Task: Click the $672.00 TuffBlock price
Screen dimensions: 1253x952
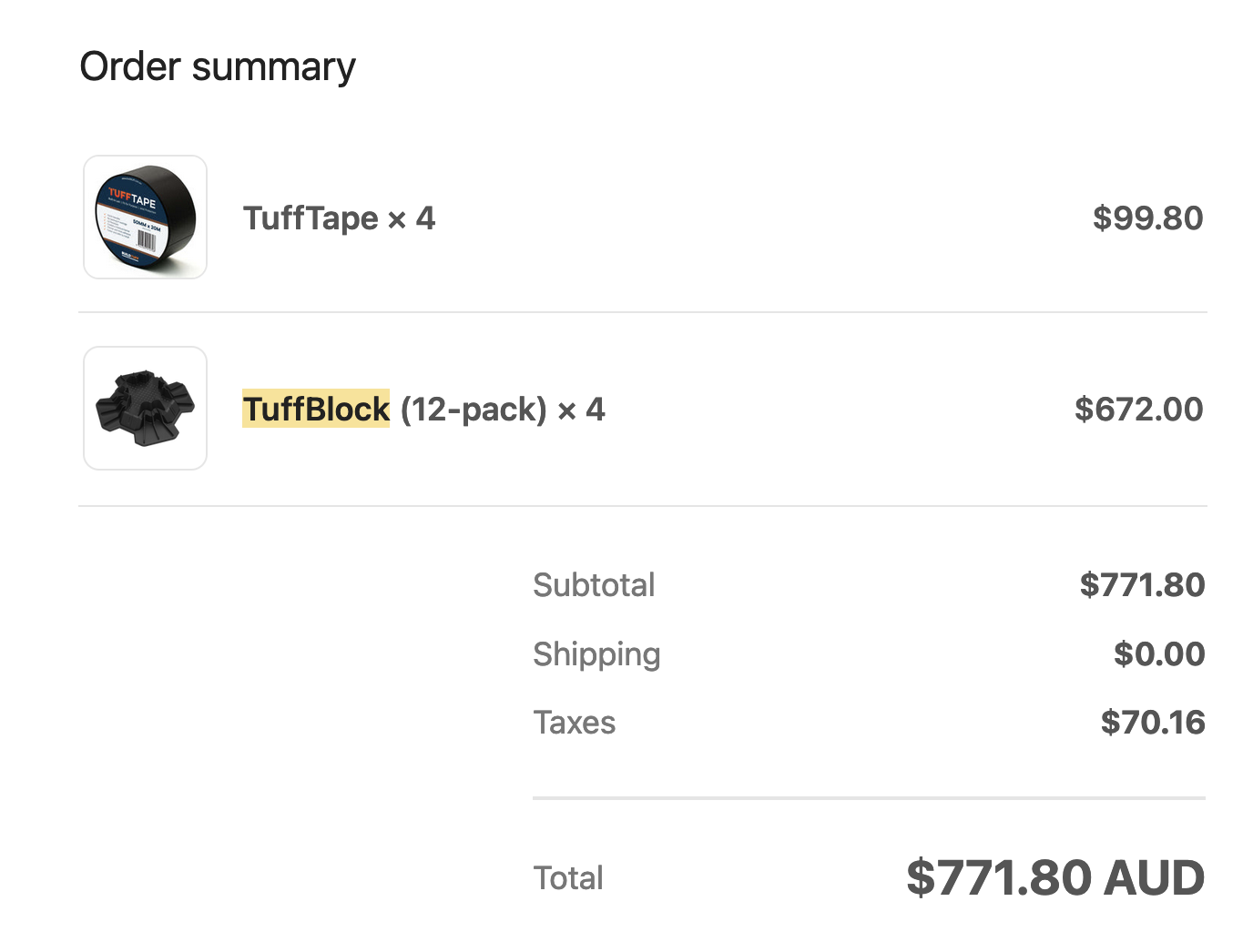Action: pyautogui.click(x=1138, y=410)
